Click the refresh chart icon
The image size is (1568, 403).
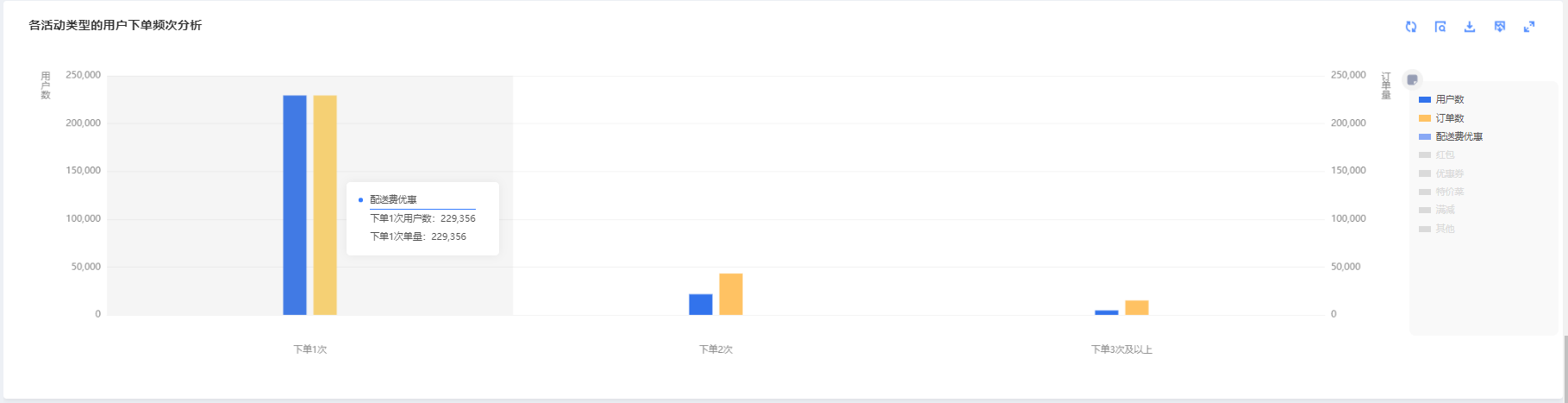tap(1411, 27)
